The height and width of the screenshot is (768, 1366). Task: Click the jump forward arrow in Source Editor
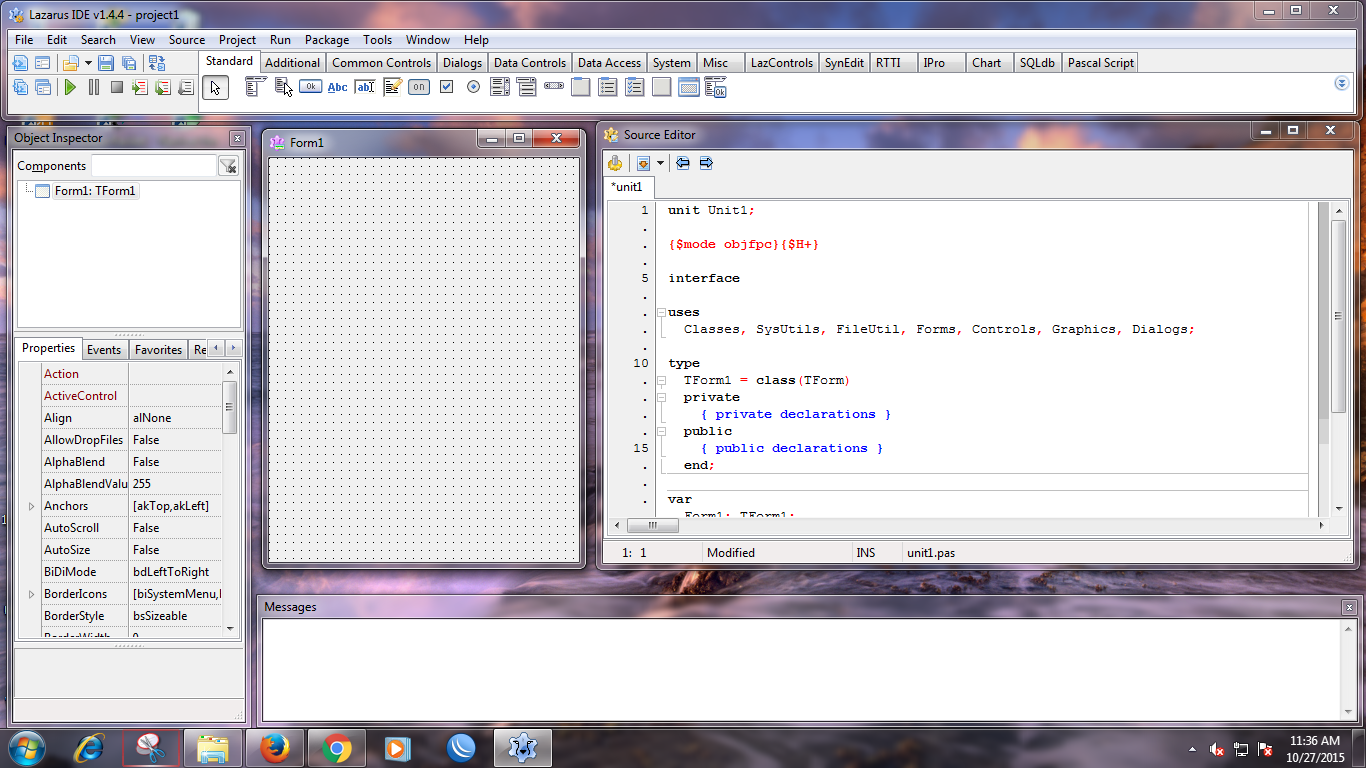click(706, 163)
